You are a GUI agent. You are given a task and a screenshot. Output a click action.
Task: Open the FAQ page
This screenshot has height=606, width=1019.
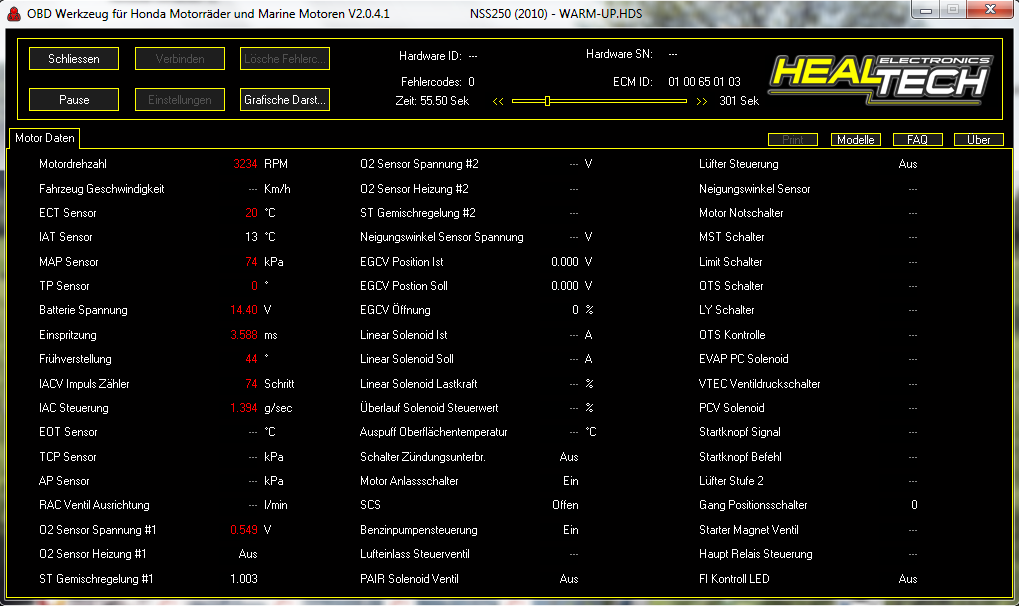point(917,140)
